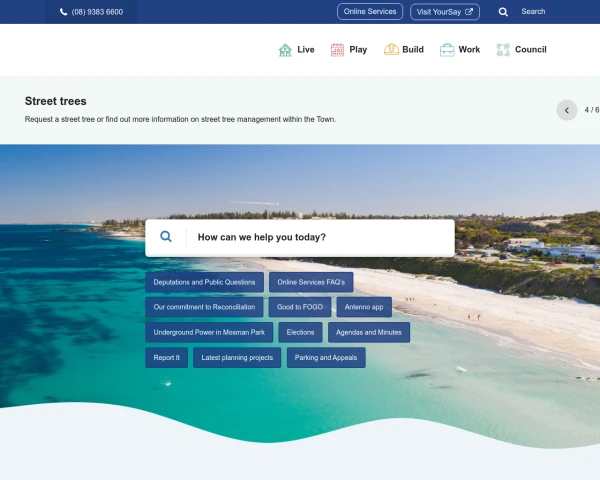
Task: Click the phone icon beside the number
Action: [64, 12]
